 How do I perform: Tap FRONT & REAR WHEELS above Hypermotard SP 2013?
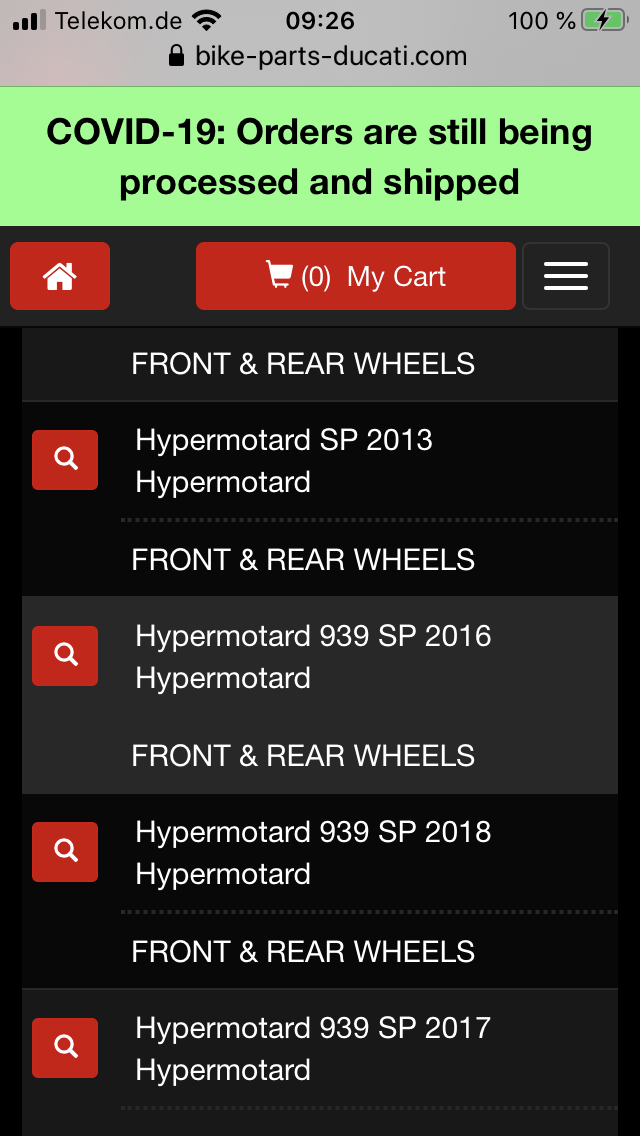click(303, 364)
